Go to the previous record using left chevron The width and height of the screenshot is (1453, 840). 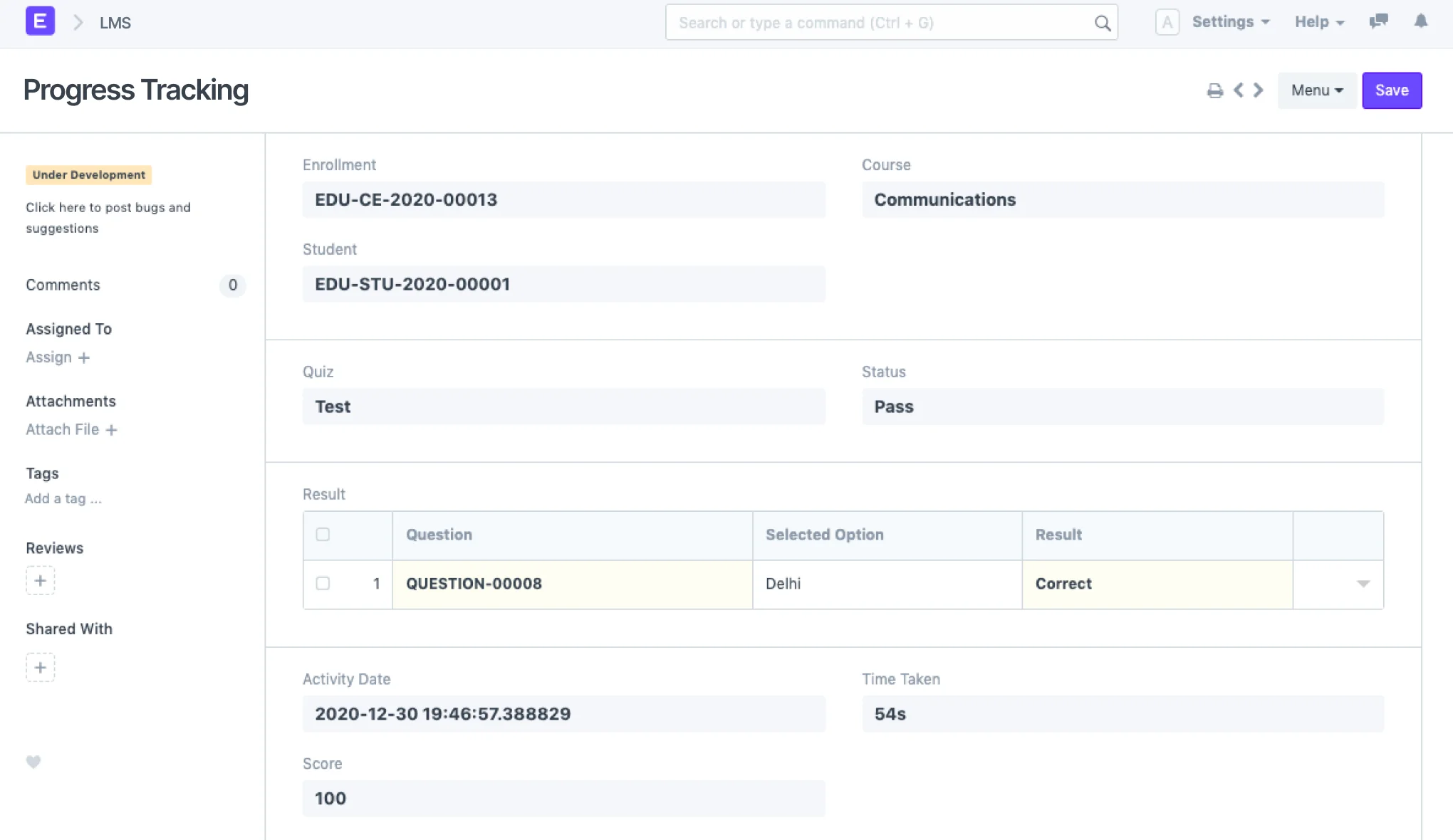coord(1239,90)
